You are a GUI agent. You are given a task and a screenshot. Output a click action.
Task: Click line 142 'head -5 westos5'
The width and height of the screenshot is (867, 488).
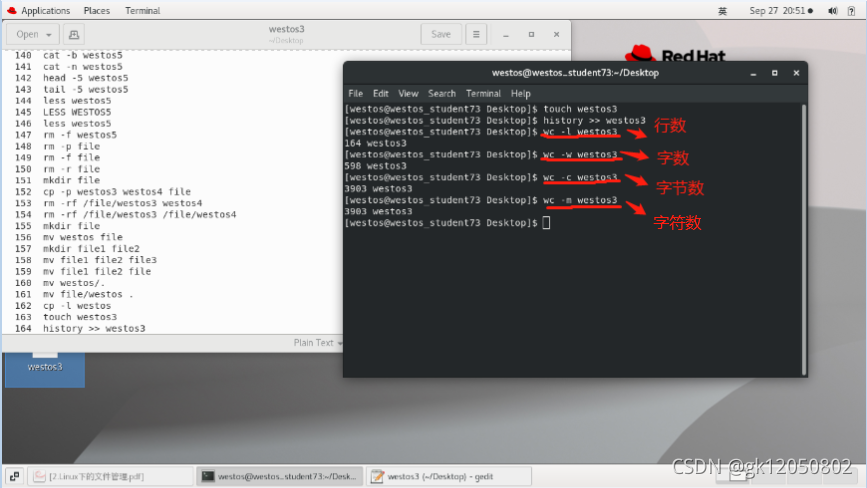click(x=86, y=78)
